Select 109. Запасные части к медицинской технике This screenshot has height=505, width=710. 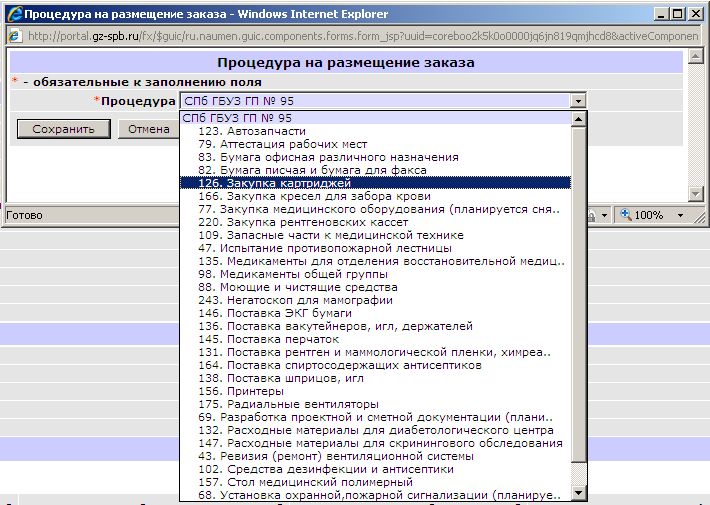(375, 235)
